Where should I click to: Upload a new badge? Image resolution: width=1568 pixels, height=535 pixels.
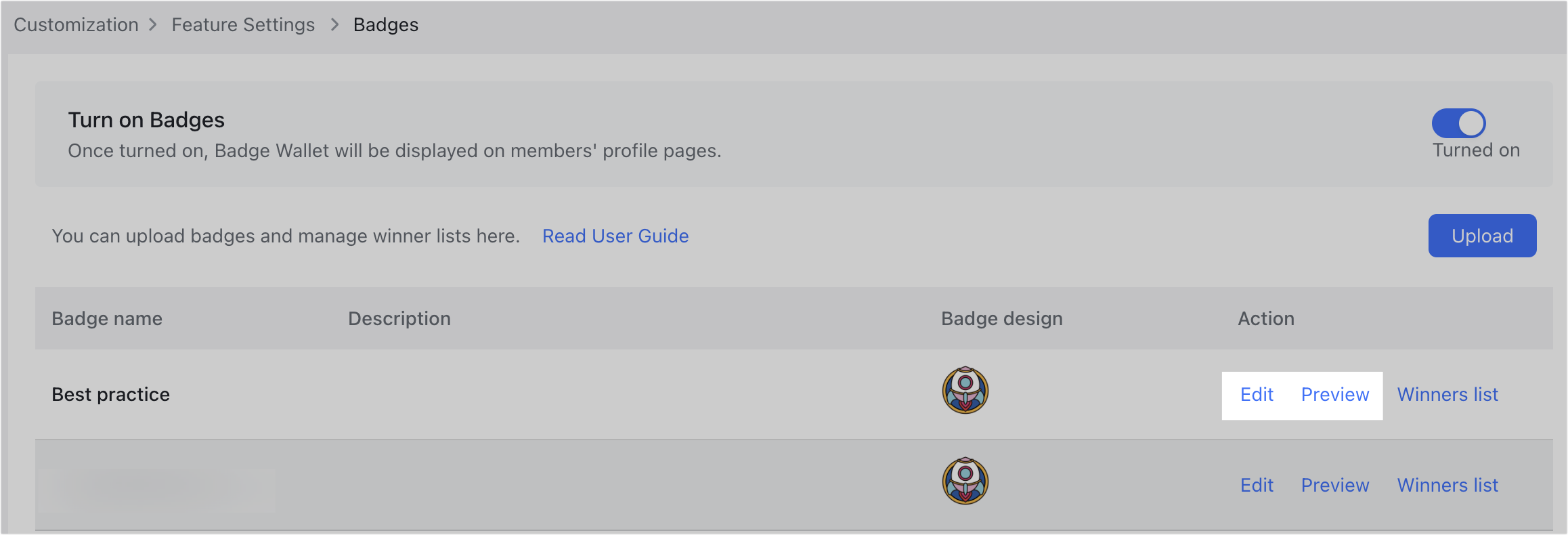(1482, 236)
